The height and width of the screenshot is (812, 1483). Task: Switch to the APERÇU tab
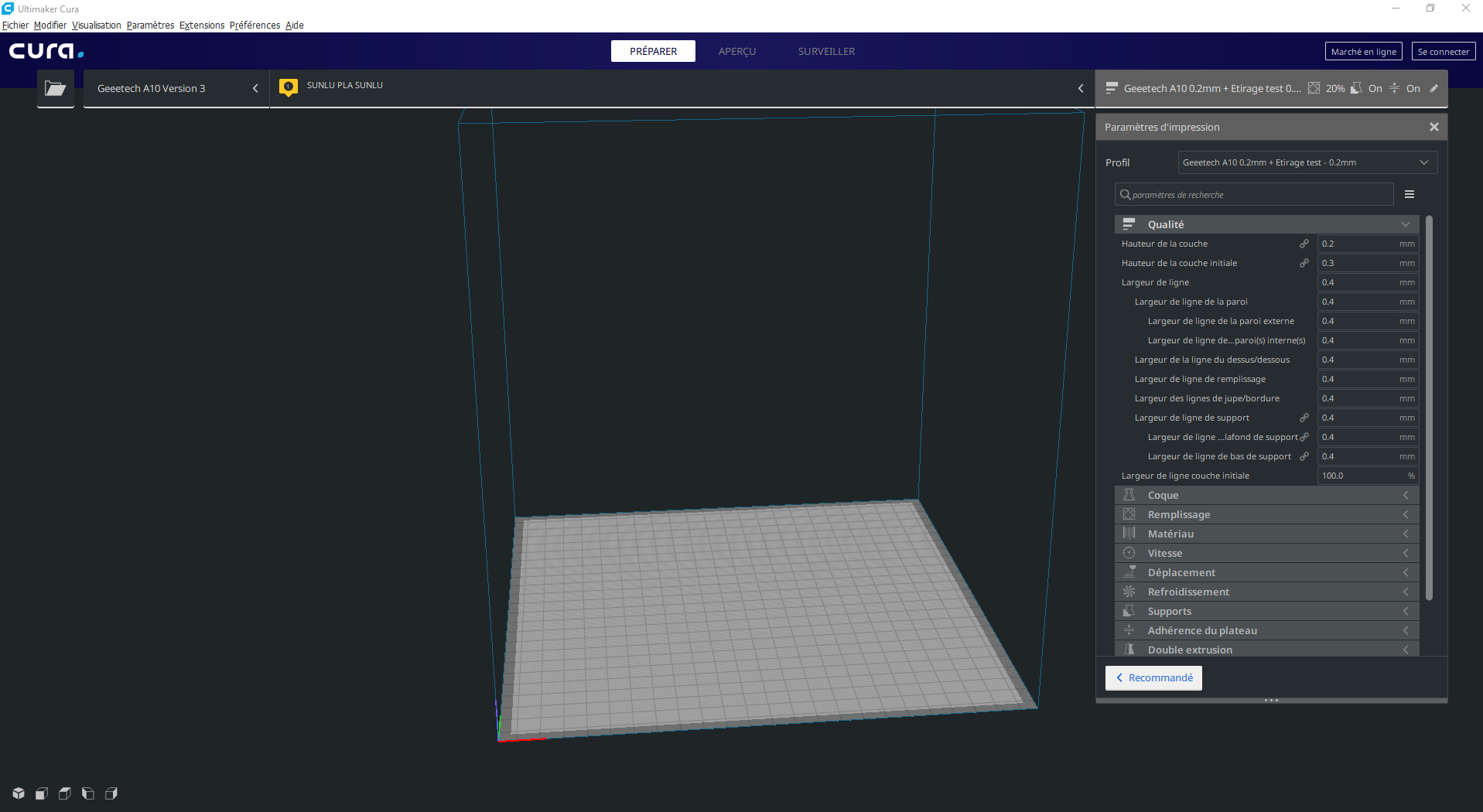[736, 51]
